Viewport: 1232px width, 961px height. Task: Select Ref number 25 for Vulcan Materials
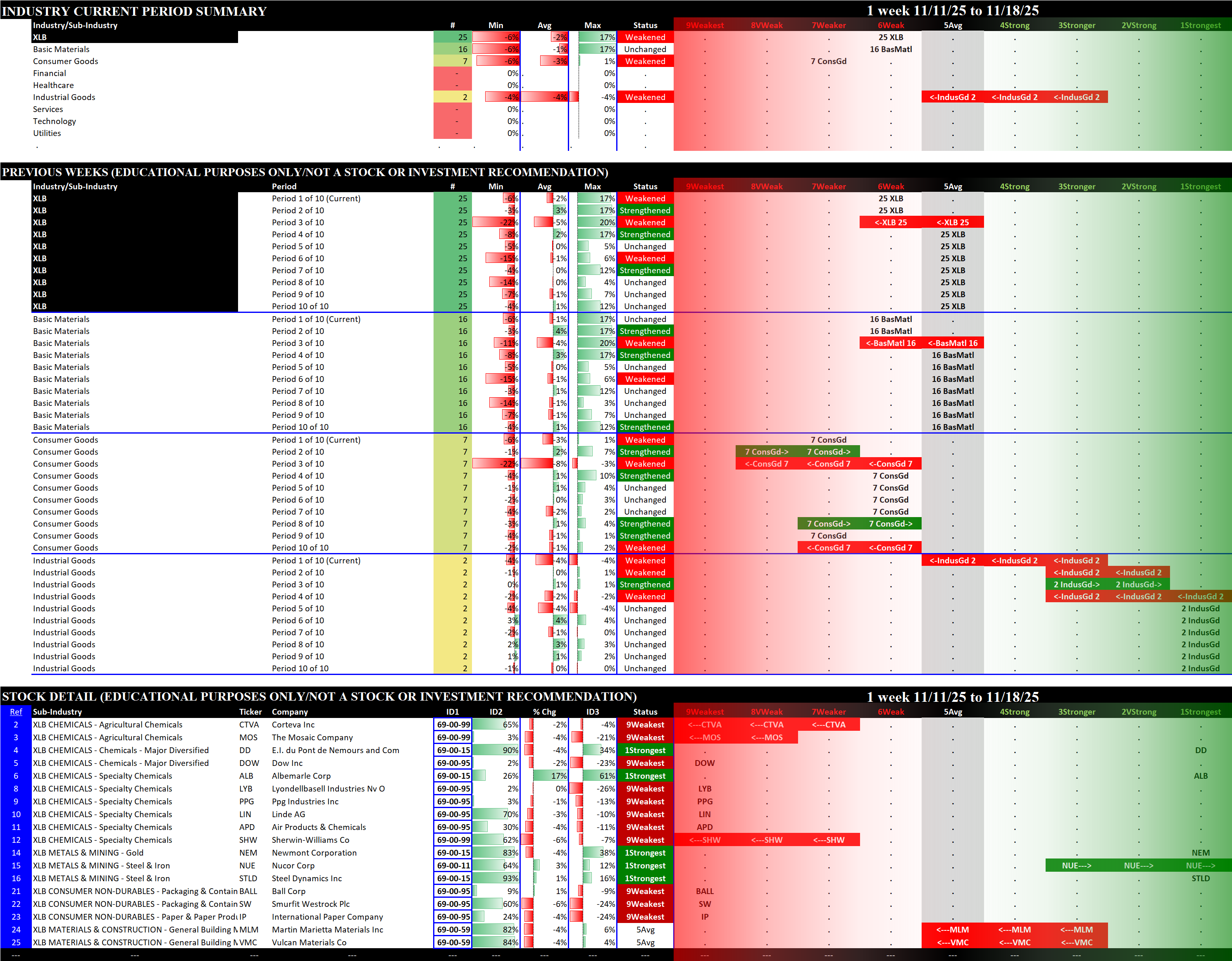pyautogui.click(x=16, y=942)
